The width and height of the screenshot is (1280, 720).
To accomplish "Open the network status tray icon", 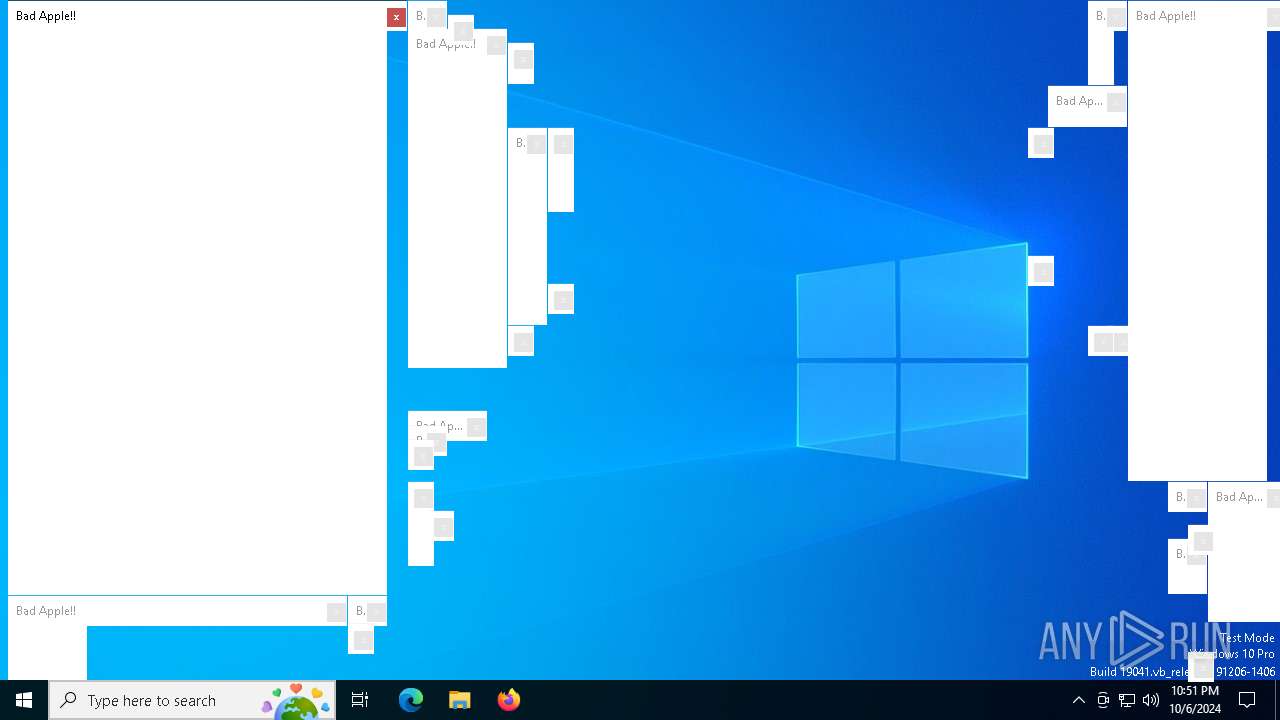I will click(1127, 700).
